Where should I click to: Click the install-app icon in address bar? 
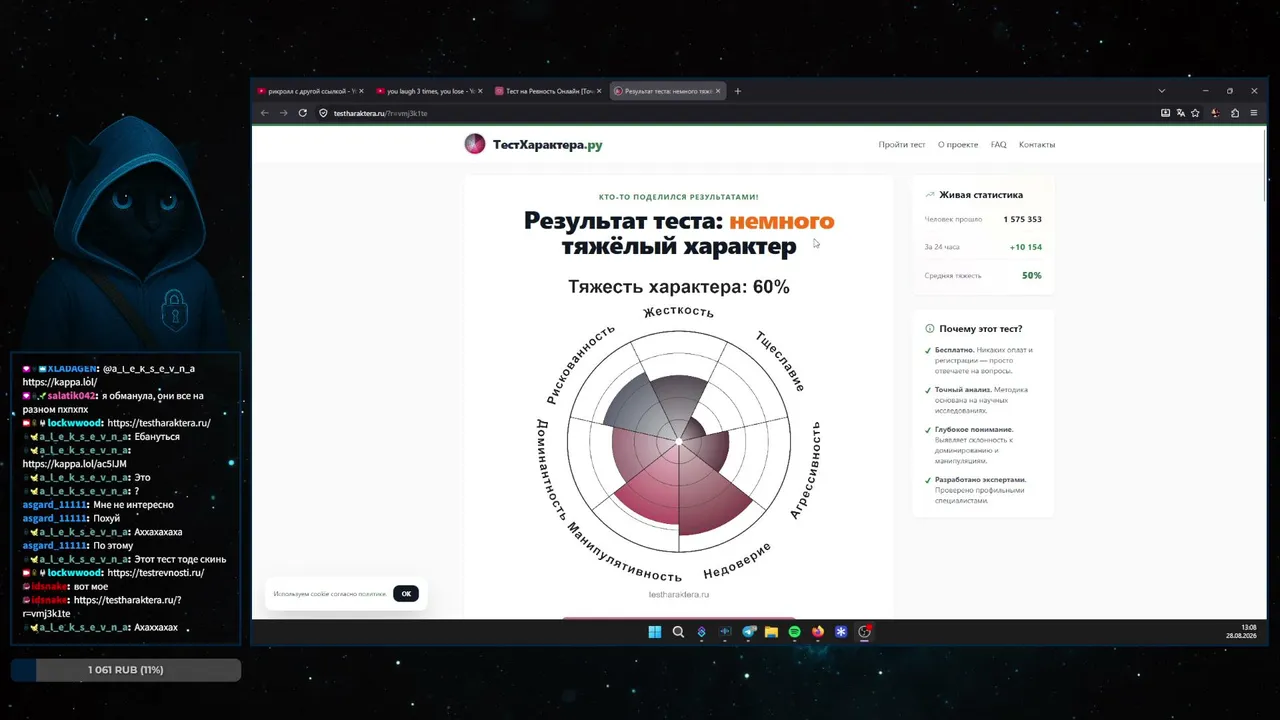pyautogui.click(x=1165, y=113)
